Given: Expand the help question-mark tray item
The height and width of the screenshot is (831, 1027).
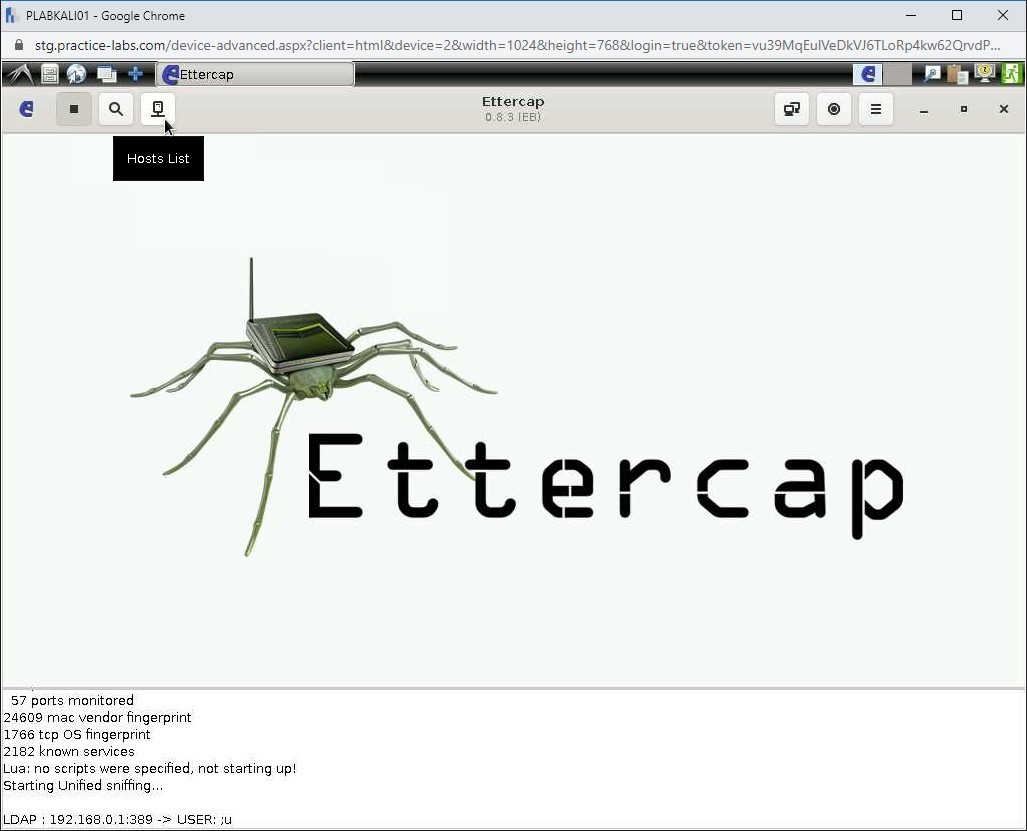Looking at the screenshot, I should 984,73.
